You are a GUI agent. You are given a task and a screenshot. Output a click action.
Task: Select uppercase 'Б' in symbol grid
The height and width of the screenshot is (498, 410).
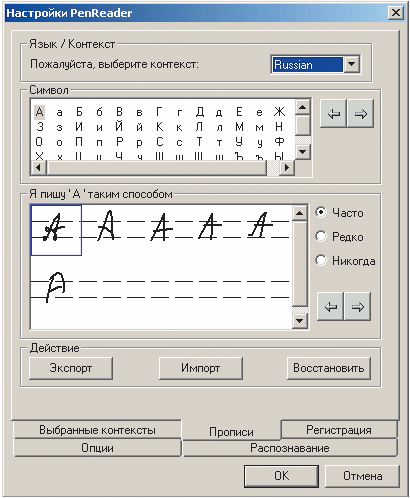coord(79,112)
